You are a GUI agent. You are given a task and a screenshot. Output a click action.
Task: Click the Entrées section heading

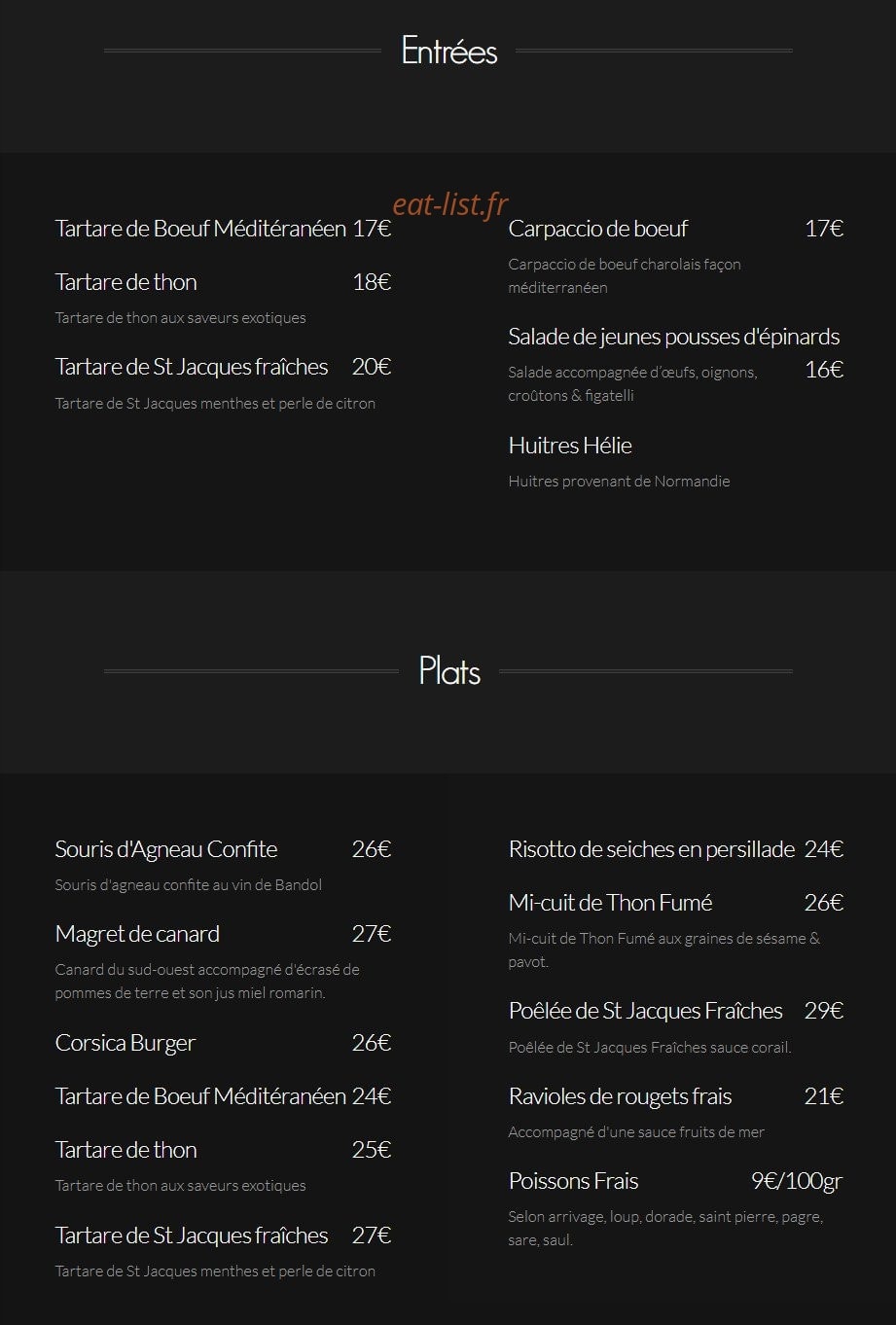click(448, 51)
